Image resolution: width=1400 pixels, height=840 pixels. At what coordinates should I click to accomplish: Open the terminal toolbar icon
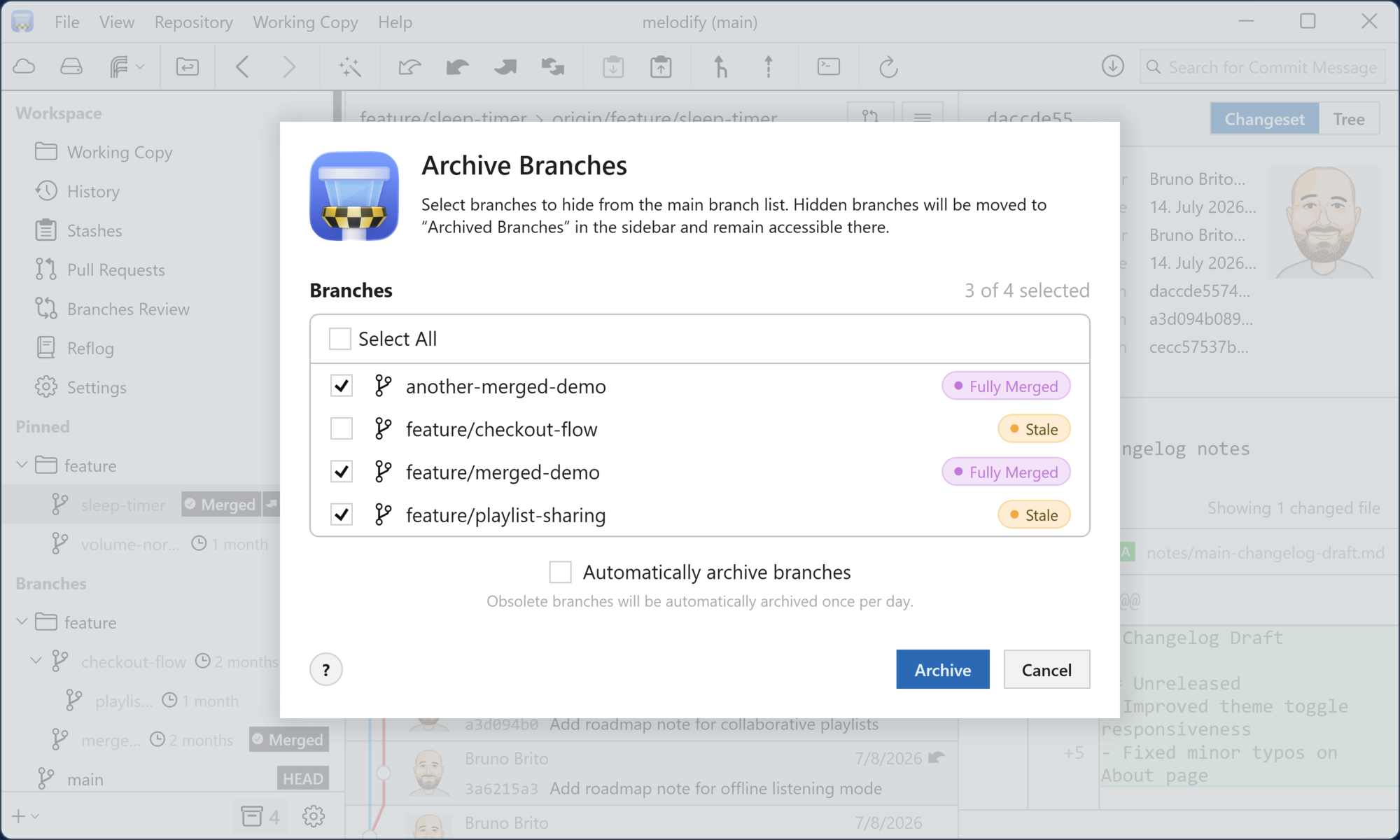(x=829, y=66)
